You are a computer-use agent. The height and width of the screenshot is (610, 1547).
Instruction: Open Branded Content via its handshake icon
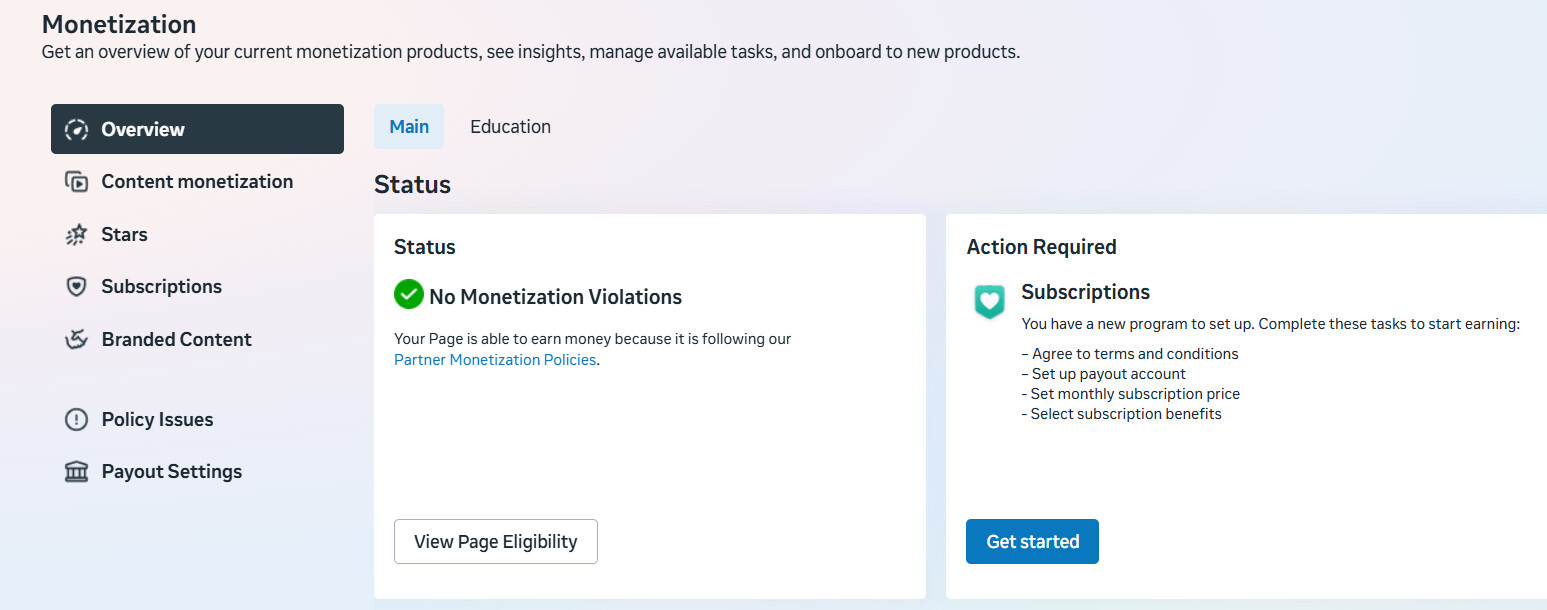(76, 340)
